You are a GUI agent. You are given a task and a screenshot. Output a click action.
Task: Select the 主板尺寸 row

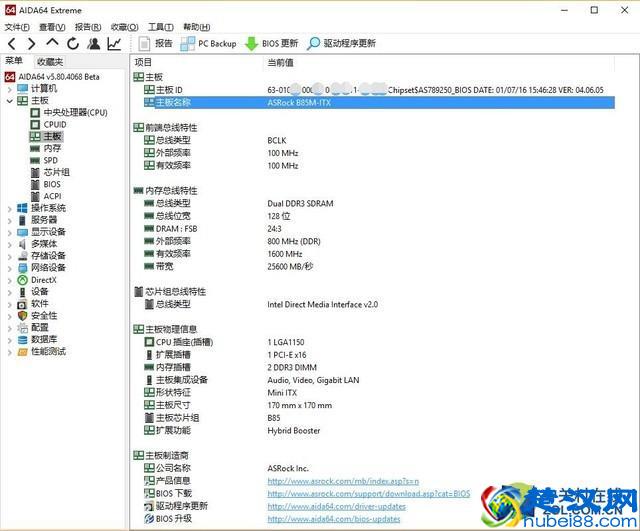(x=379, y=405)
